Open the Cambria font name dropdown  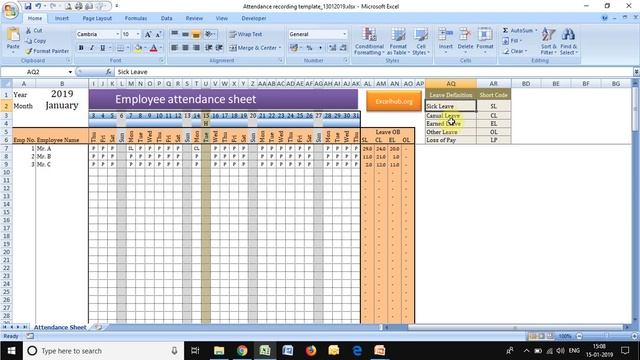(x=117, y=34)
